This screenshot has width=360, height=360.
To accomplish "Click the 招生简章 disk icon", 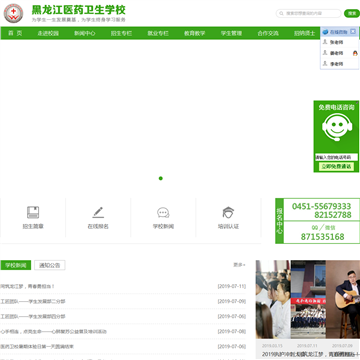I will (33, 213).
